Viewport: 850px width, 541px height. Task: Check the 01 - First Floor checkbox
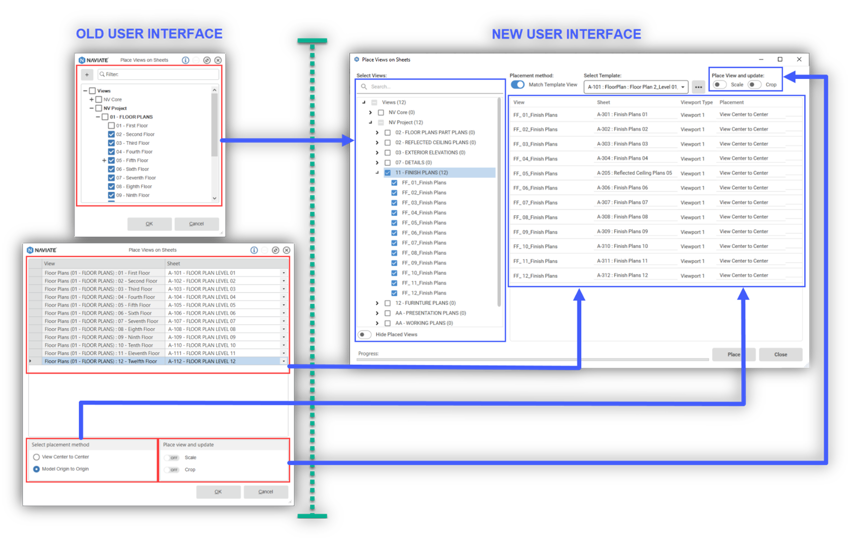click(x=111, y=125)
